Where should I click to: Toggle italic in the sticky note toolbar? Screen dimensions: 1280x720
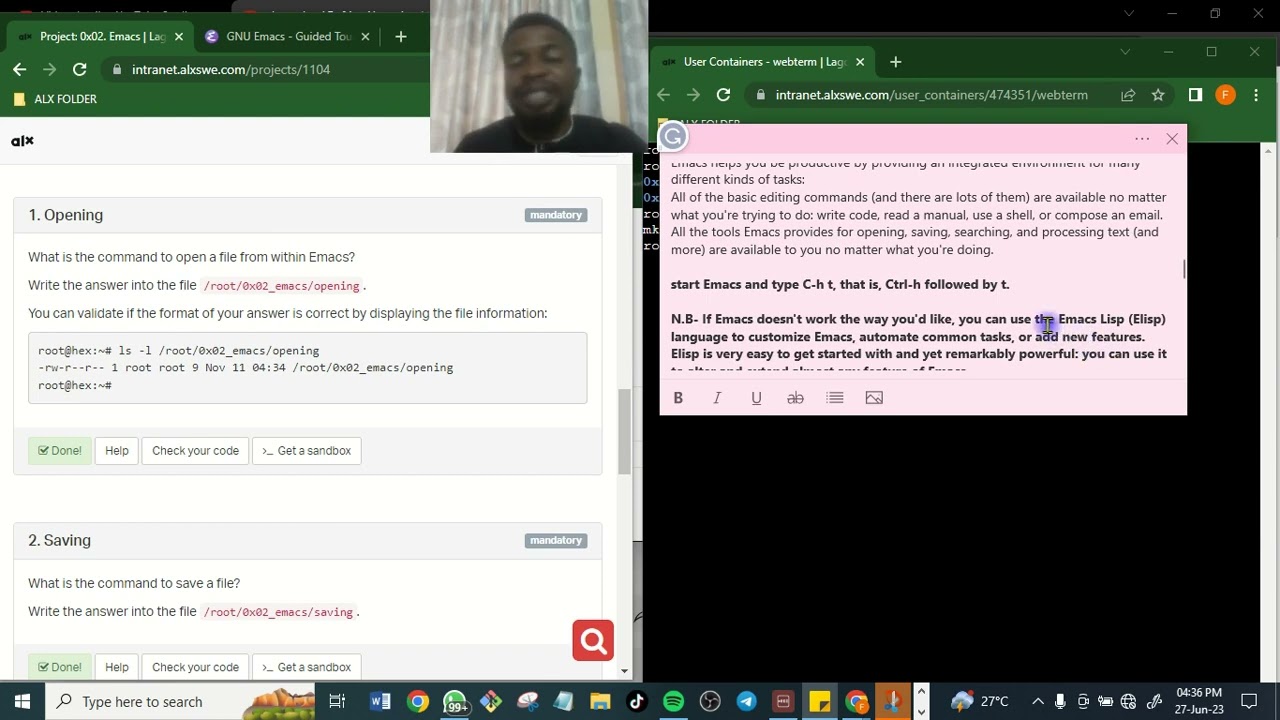pos(717,398)
